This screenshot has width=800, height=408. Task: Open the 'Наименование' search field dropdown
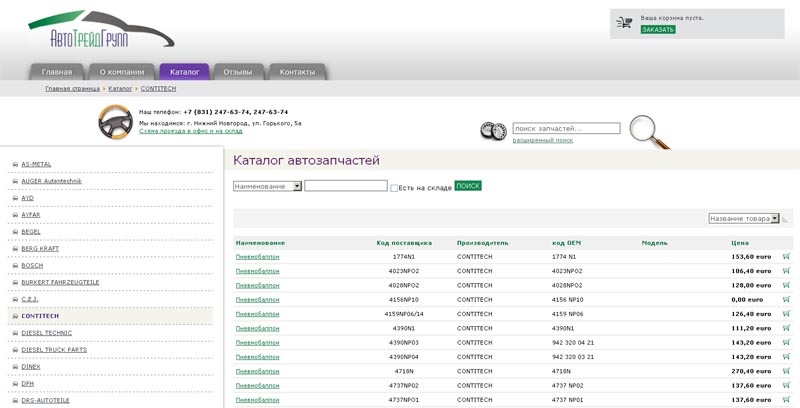[x=267, y=186]
